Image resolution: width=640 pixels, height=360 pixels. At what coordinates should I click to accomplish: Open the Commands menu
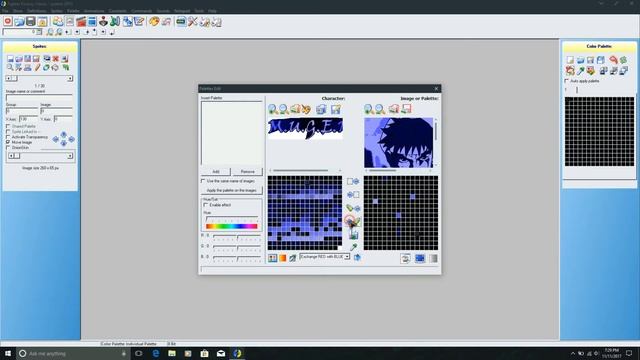click(142, 11)
